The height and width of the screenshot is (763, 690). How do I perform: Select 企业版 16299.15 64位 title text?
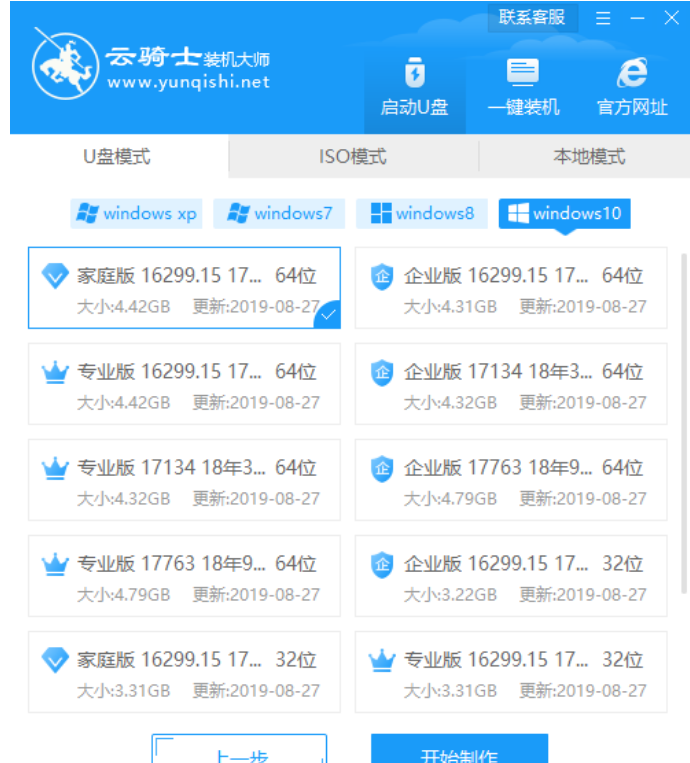click(524, 276)
